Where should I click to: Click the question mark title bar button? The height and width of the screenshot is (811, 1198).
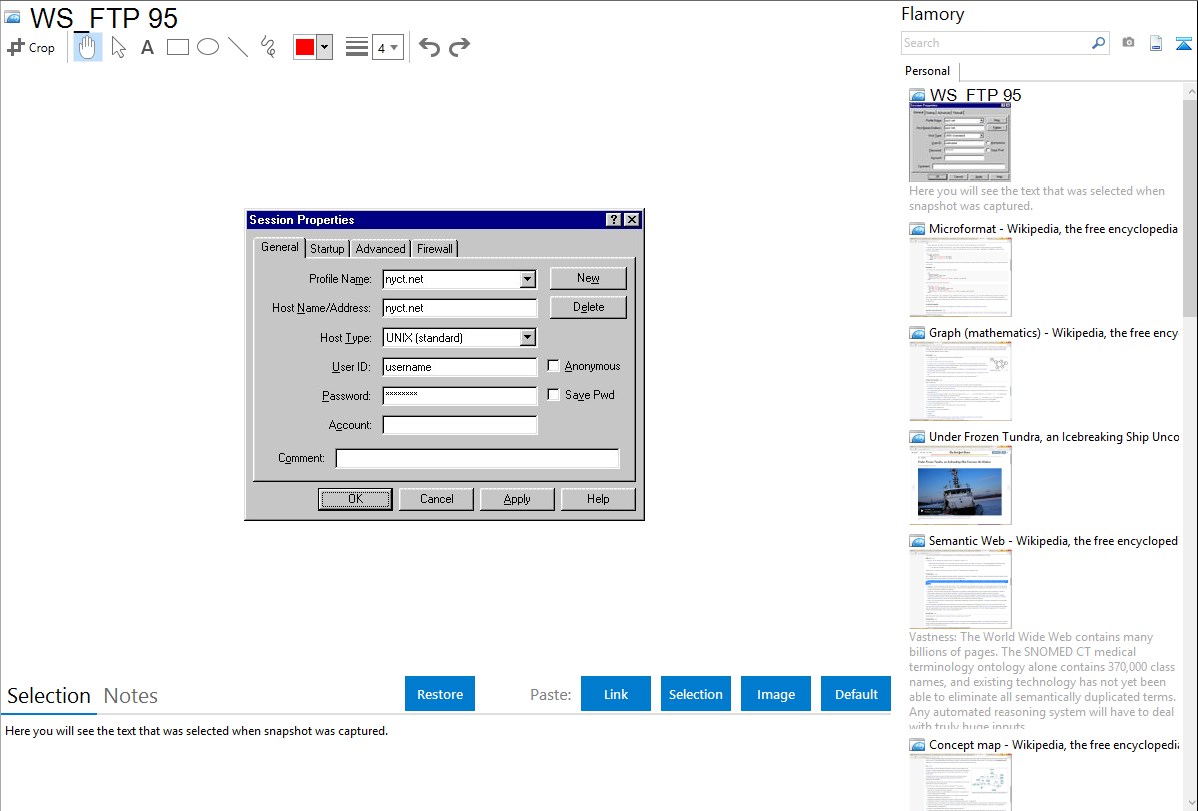(x=614, y=219)
